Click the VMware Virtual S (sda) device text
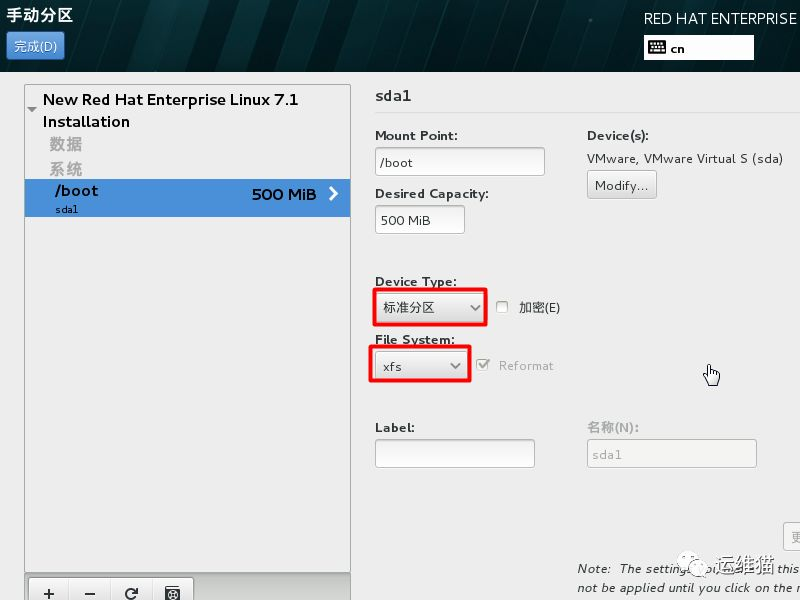Viewport: 800px width, 600px height. pos(685,159)
